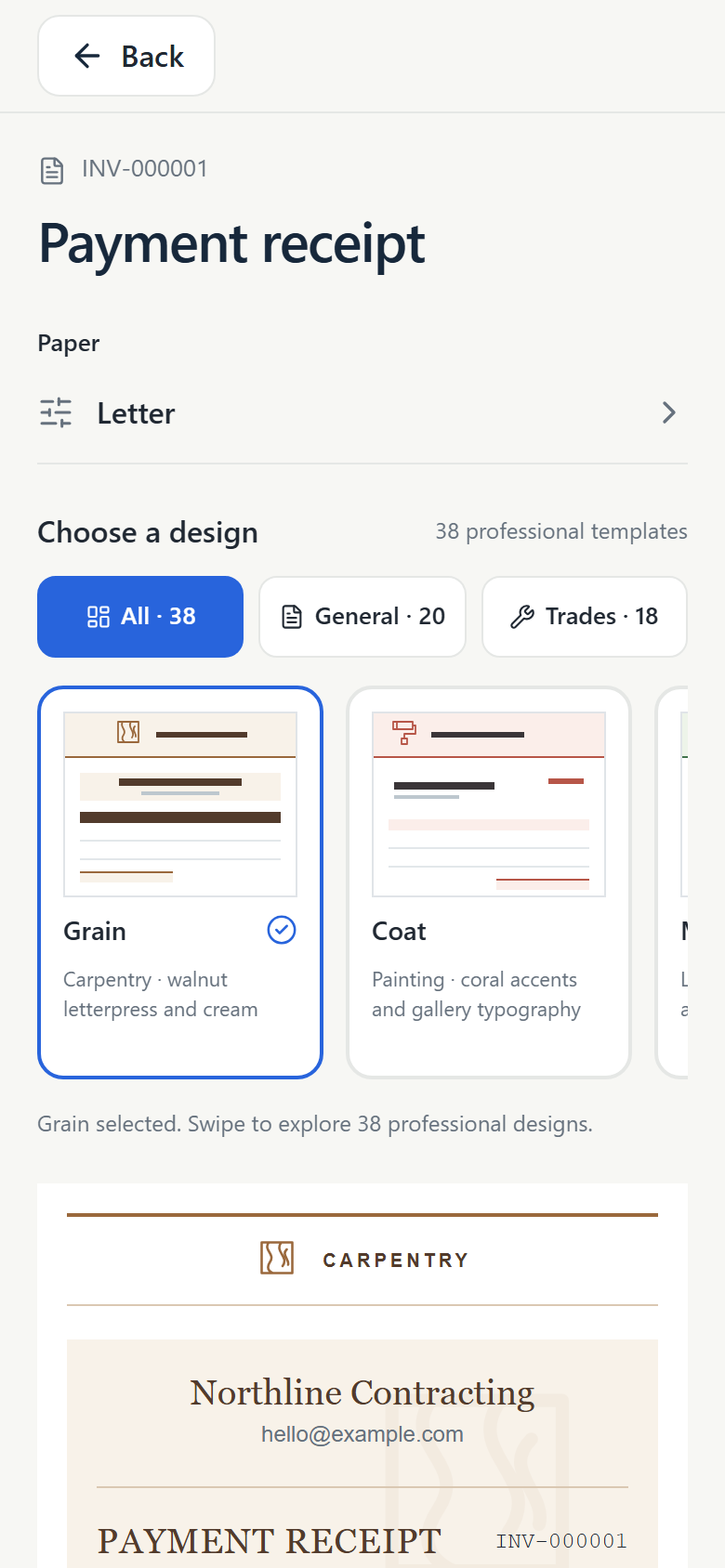Toggle the Grain selected checkmark
This screenshot has height=1568, width=725.
pyautogui.click(x=282, y=930)
